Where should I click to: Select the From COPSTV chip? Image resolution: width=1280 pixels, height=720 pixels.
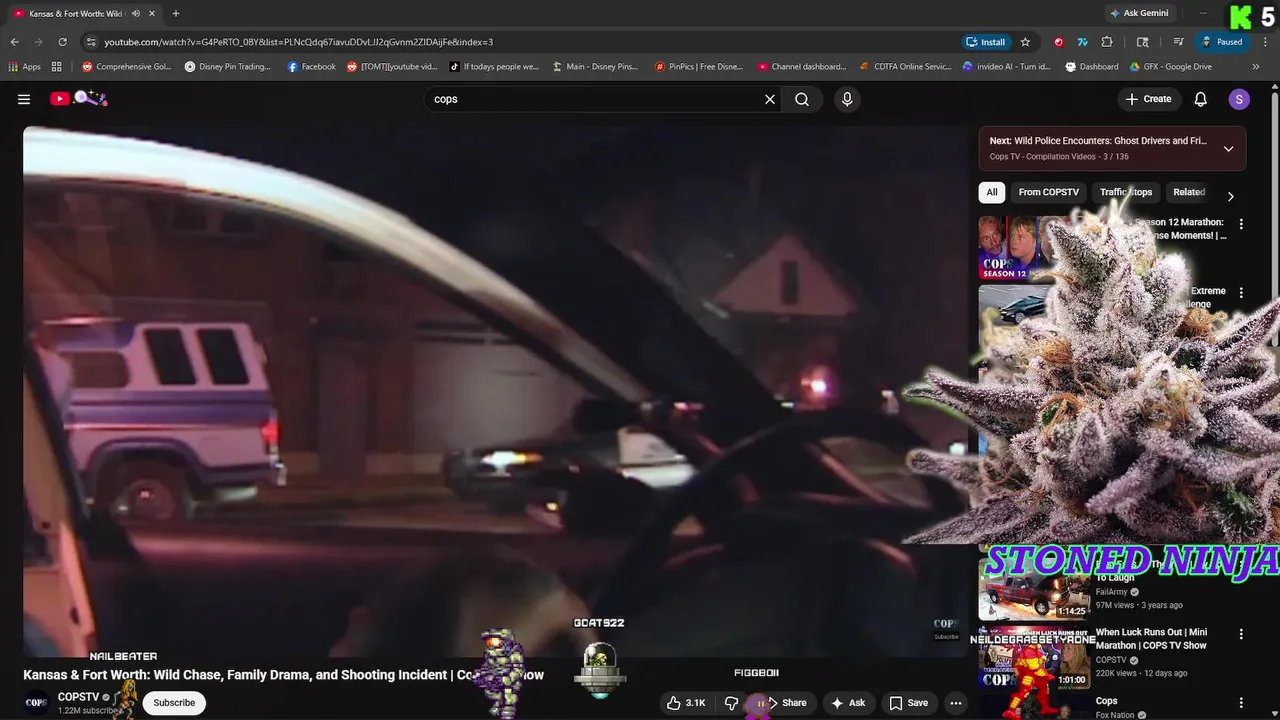coord(1048,192)
